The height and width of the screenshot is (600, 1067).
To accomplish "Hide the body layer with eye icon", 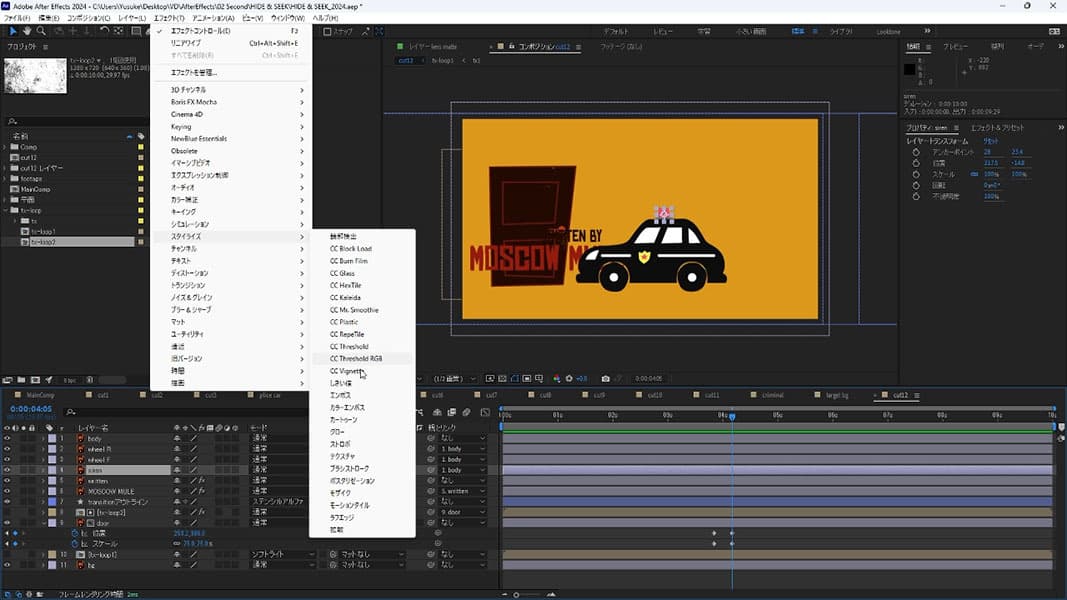I will click(x=7, y=438).
